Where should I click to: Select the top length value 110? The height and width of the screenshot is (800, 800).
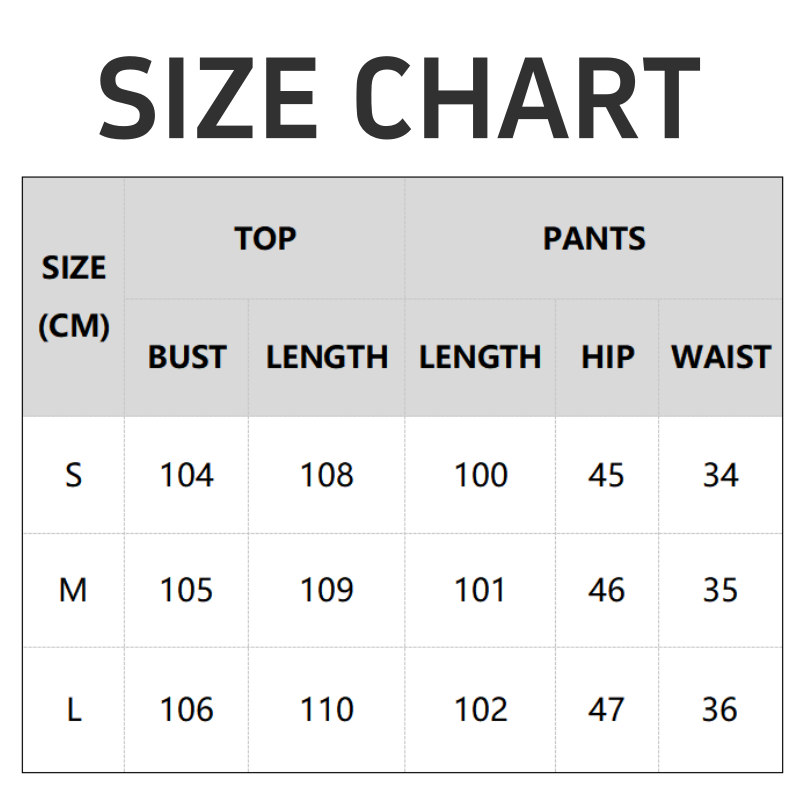(x=327, y=710)
